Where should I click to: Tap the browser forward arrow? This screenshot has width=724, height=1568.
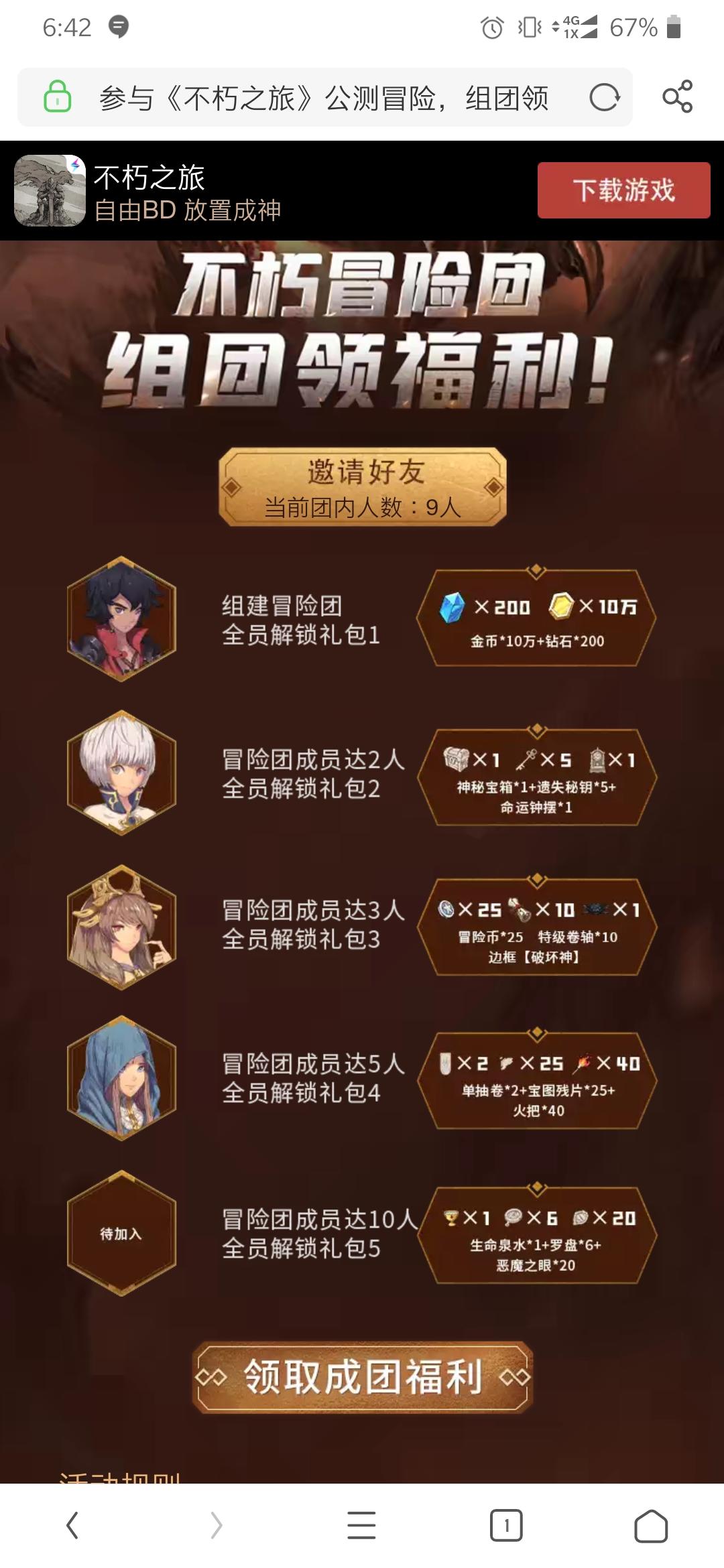click(216, 1526)
